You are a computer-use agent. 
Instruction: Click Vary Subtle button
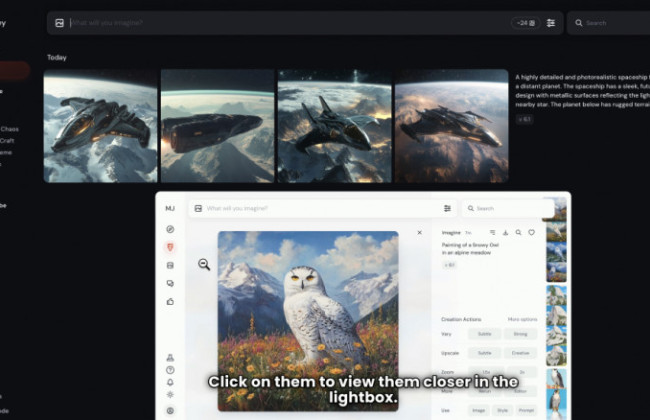pos(484,335)
